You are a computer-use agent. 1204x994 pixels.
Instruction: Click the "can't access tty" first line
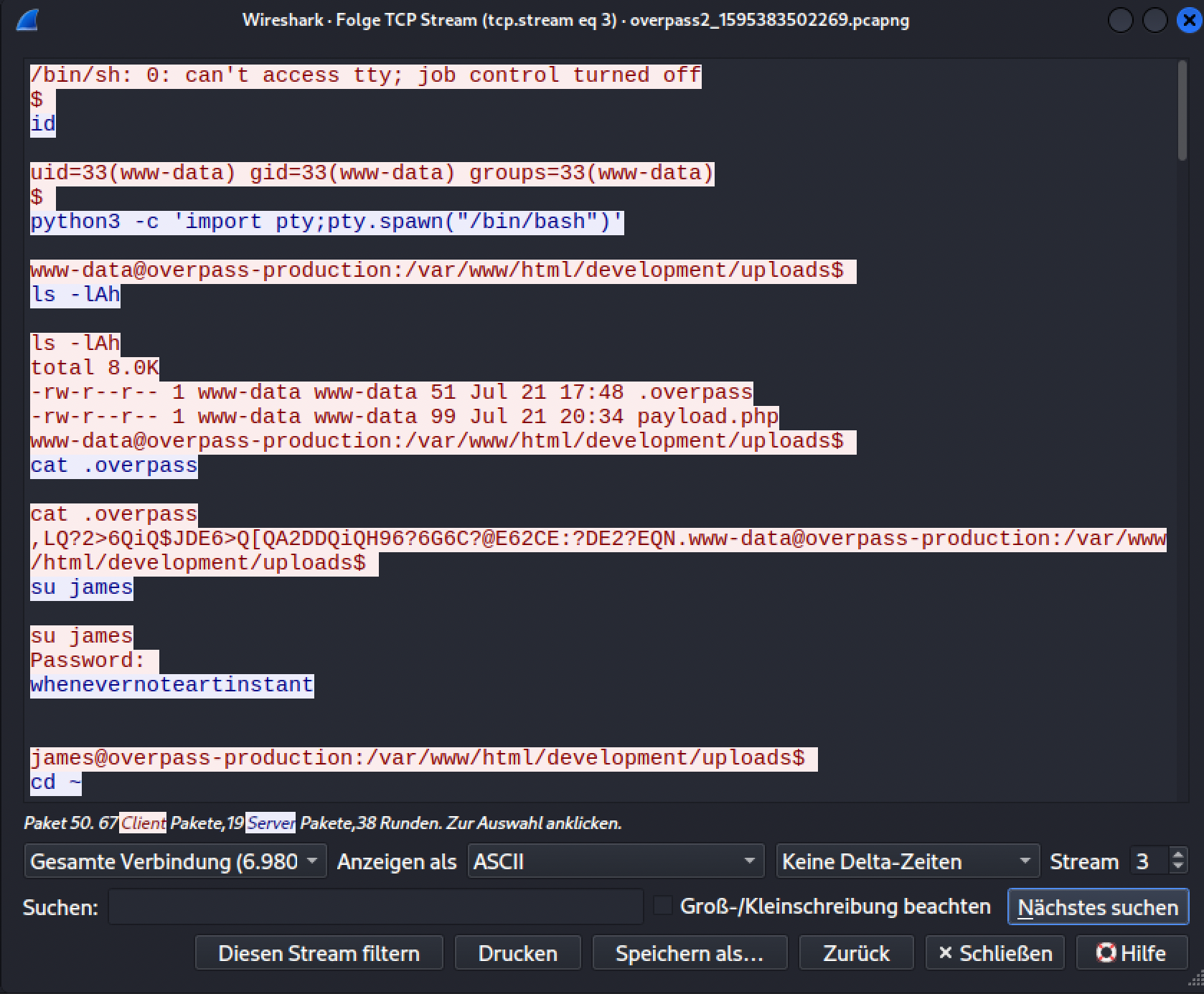pyautogui.click(x=366, y=75)
